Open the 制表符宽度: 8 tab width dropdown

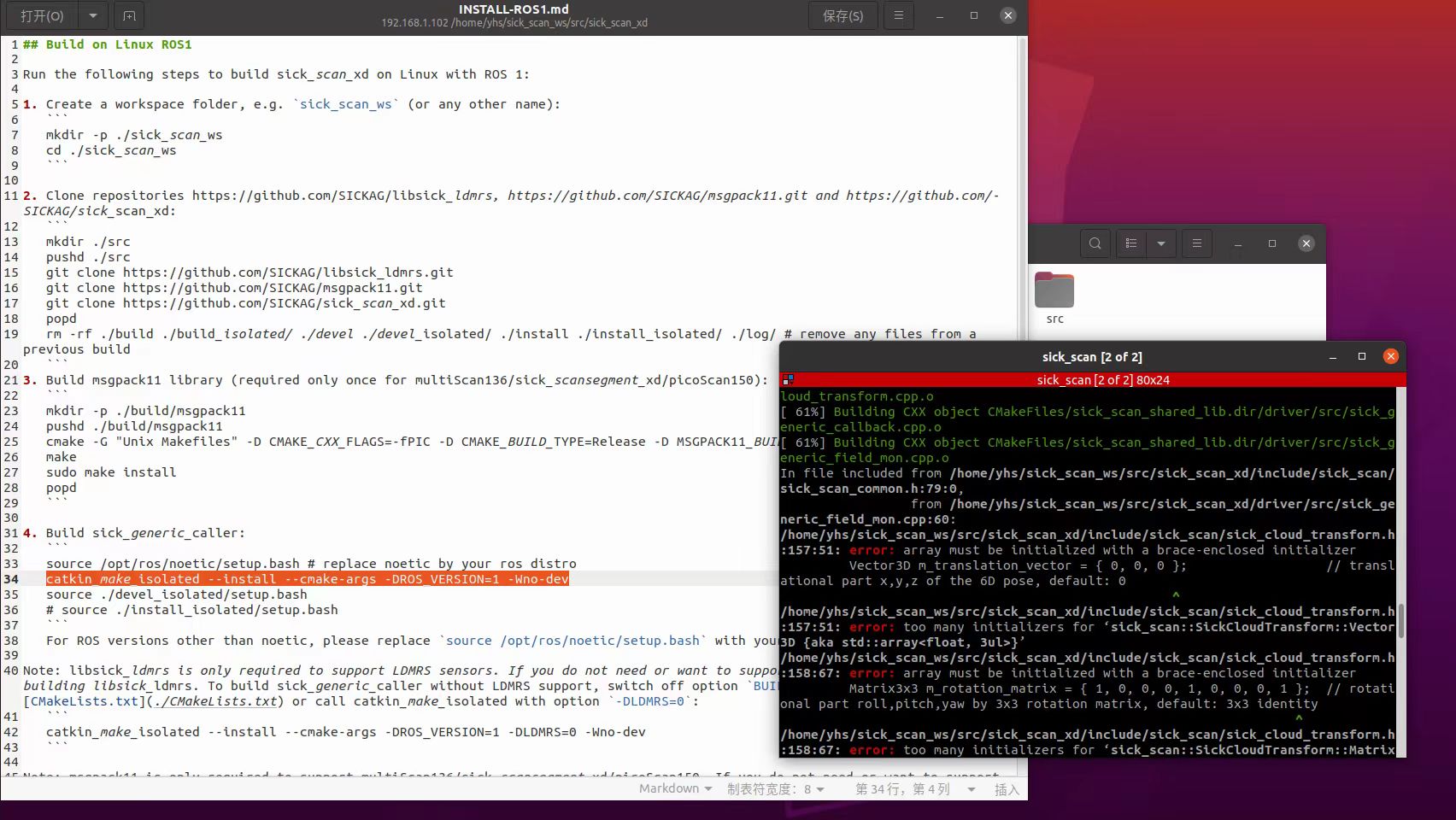[x=774, y=789]
